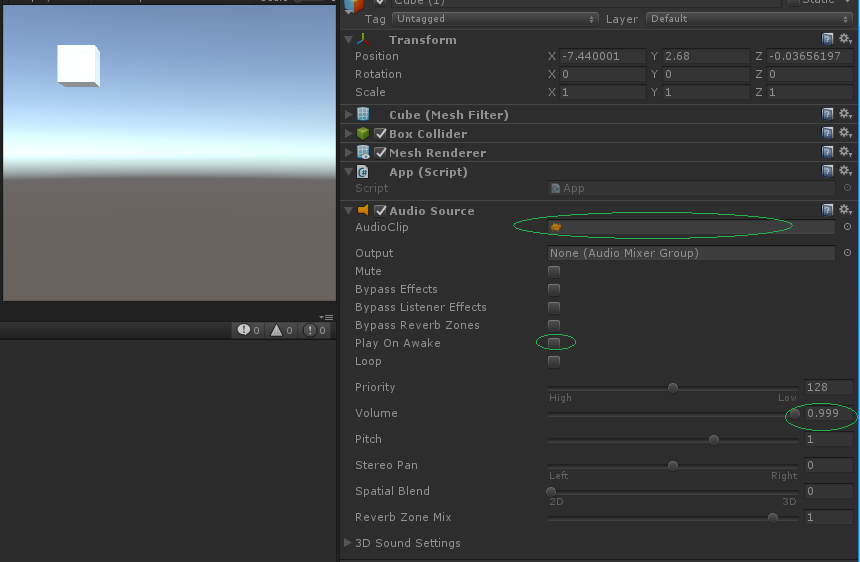Open the Audio Source gear menu
Viewport: 860px width, 562px height.
click(x=845, y=210)
